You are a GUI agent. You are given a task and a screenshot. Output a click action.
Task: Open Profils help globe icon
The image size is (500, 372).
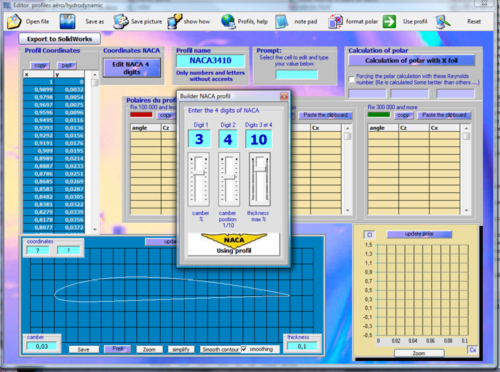(x=228, y=22)
